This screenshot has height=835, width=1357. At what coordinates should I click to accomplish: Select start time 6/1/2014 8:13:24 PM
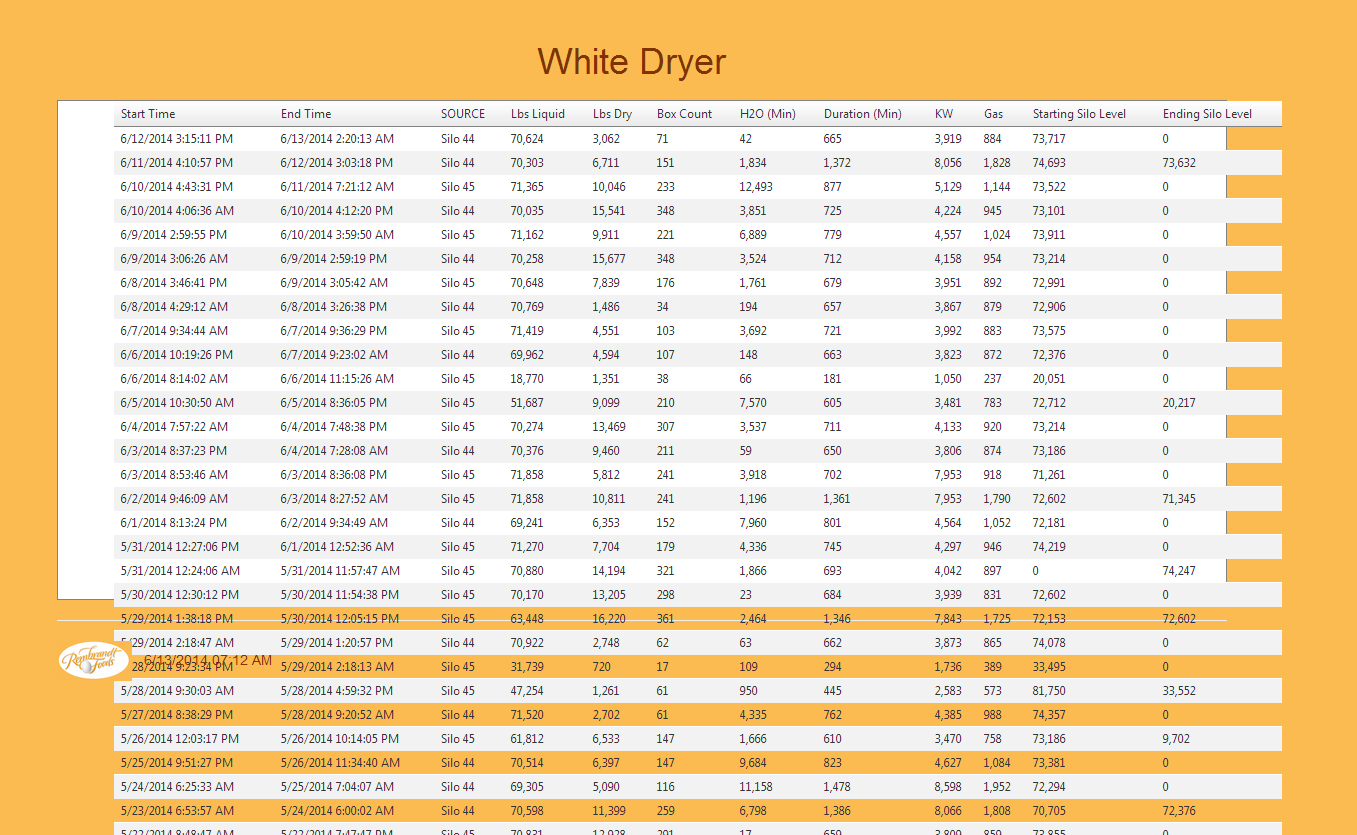(174, 523)
